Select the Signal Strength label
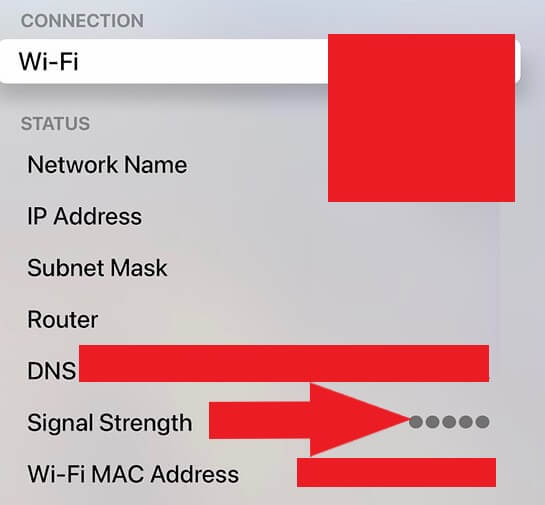The height and width of the screenshot is (505, 545). (109, 423)
